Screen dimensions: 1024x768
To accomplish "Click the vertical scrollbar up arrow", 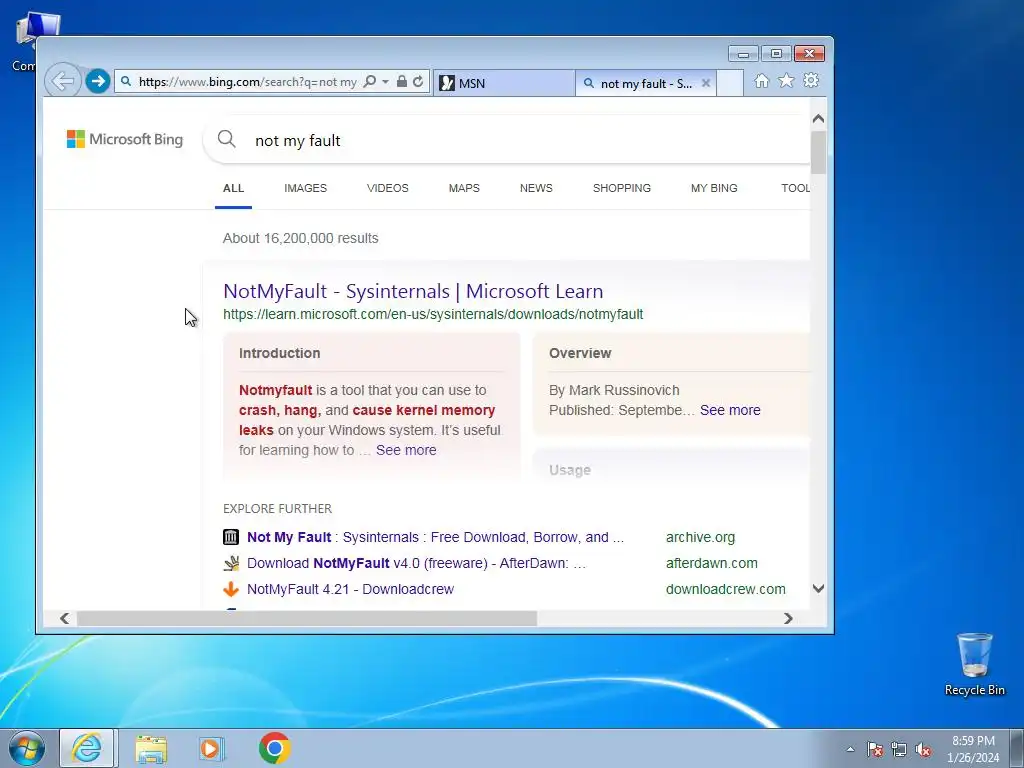I will click(x=818, y=119).
